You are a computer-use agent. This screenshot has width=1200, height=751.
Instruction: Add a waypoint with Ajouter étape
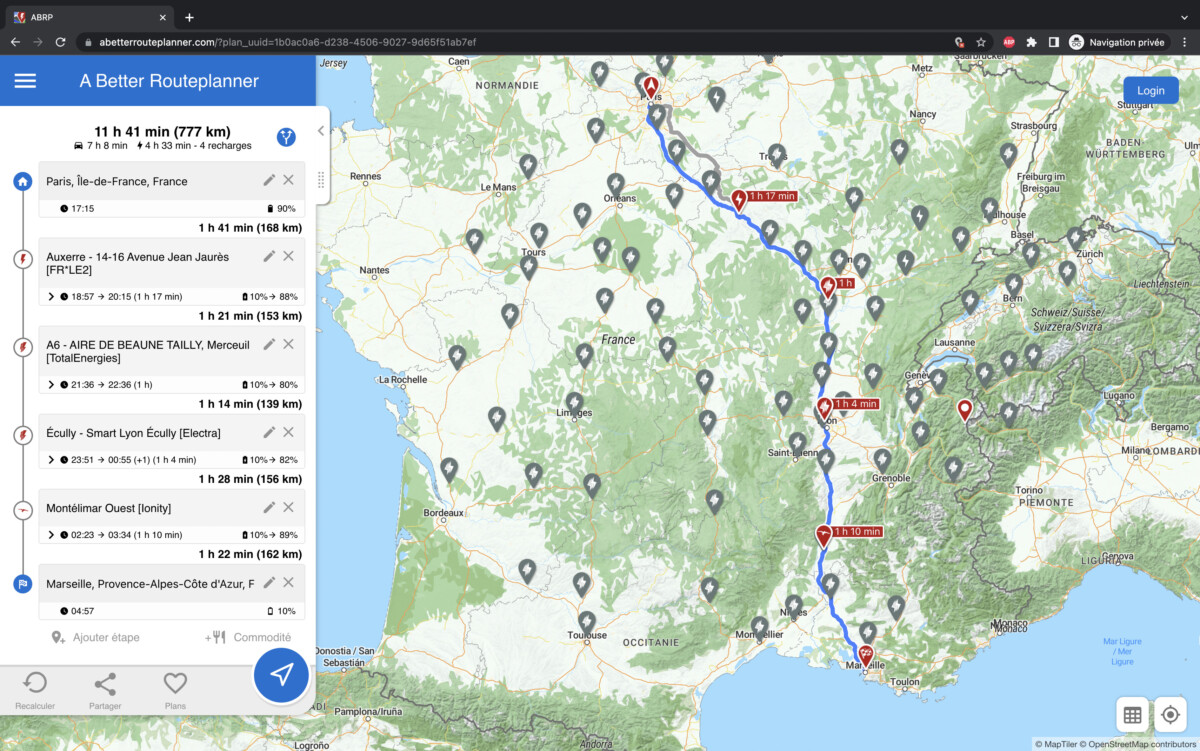[96, 637]
